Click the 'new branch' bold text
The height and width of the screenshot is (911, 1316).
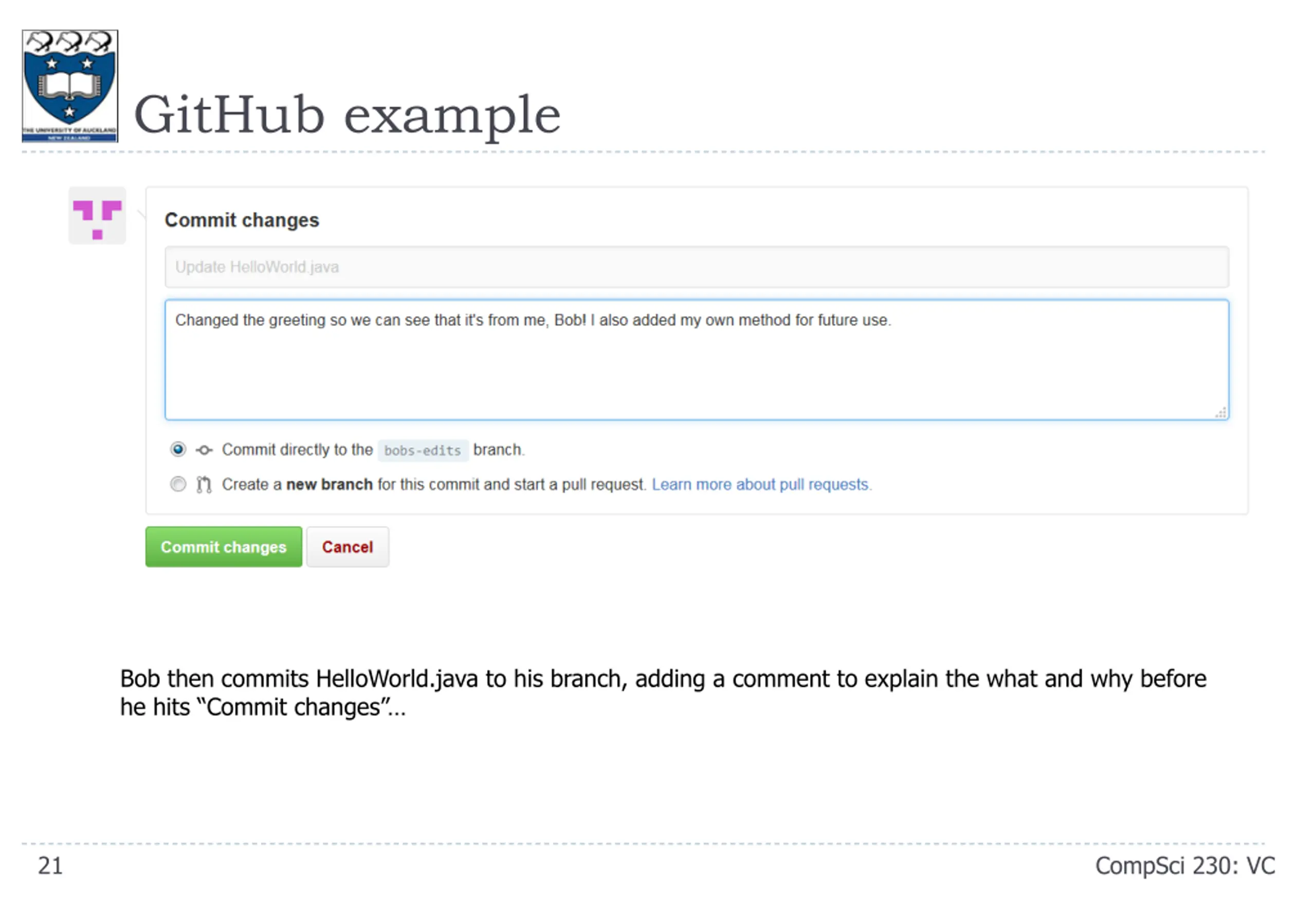point(330,485)
